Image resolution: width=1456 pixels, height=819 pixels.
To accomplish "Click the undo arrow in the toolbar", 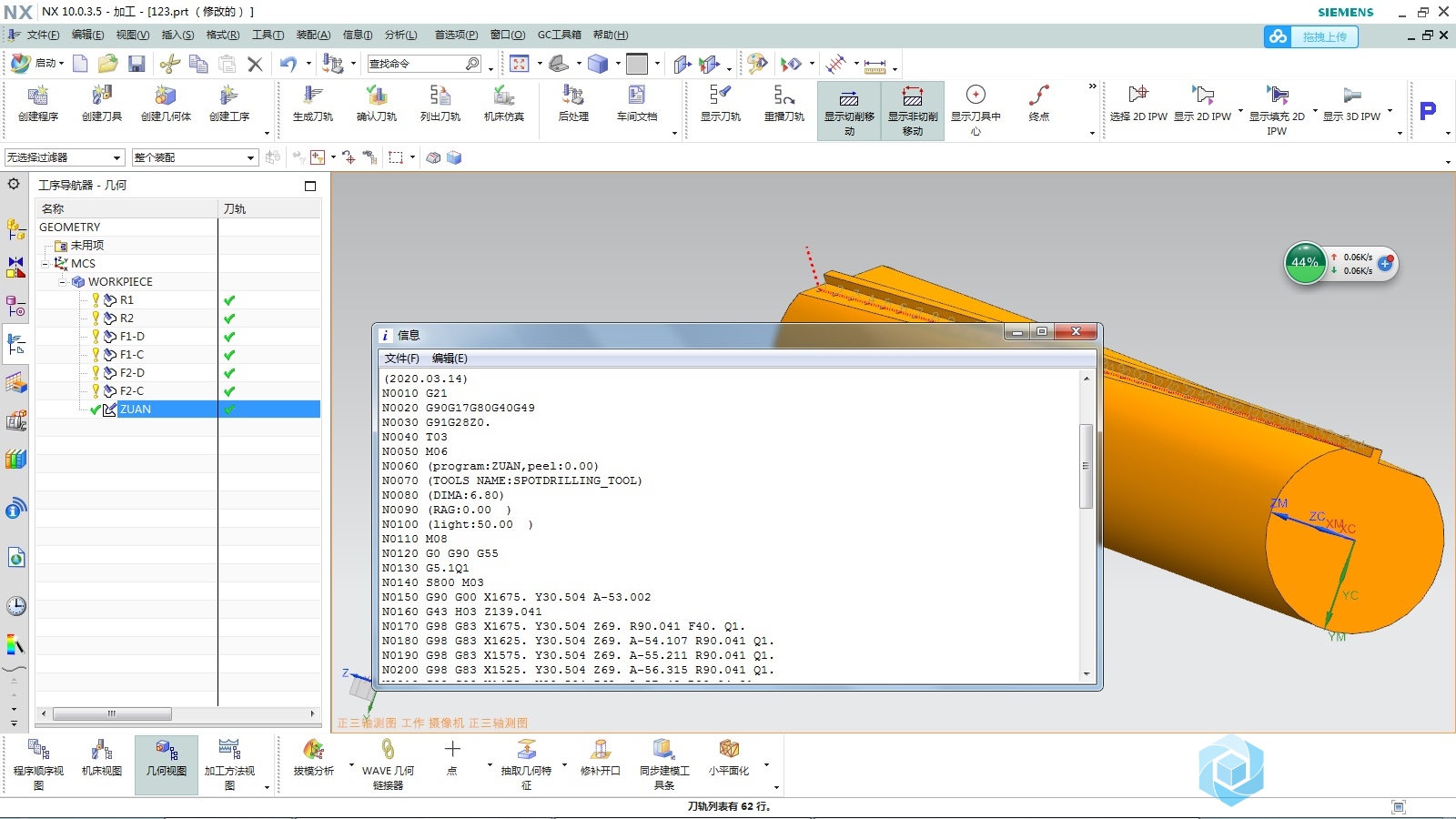I will pos(288,64).
